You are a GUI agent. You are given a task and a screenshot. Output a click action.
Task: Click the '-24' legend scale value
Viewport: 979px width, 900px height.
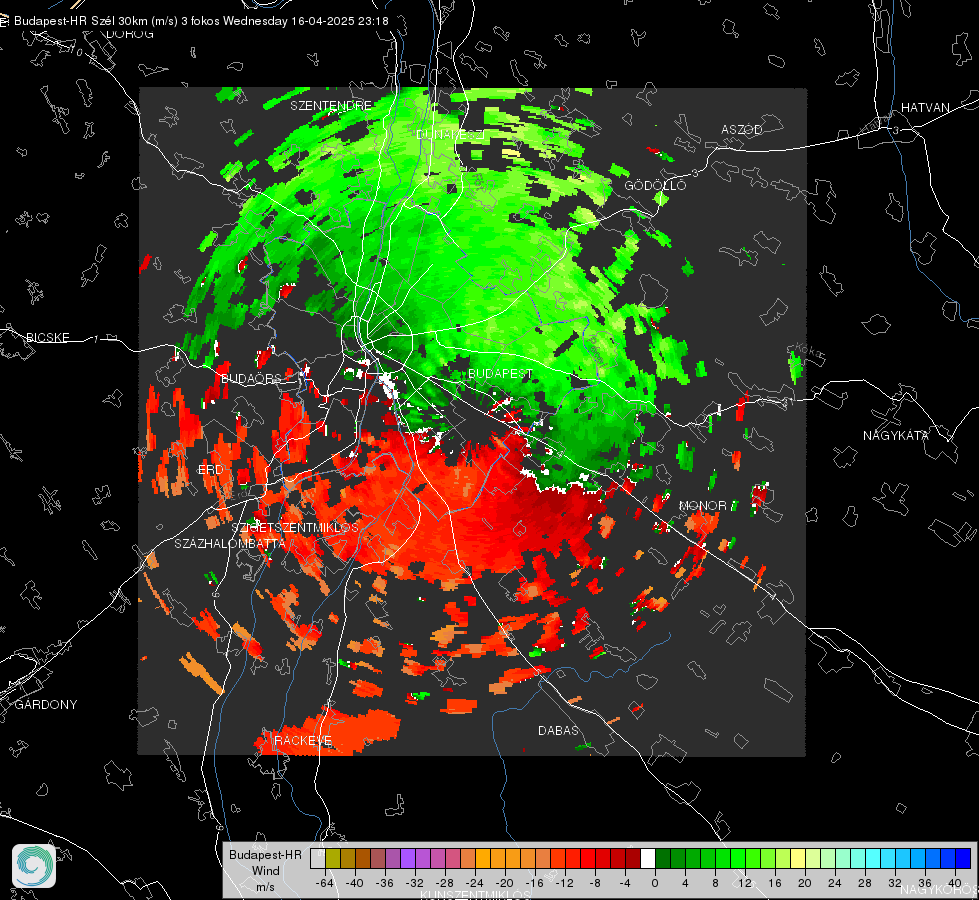coord(475,883)
